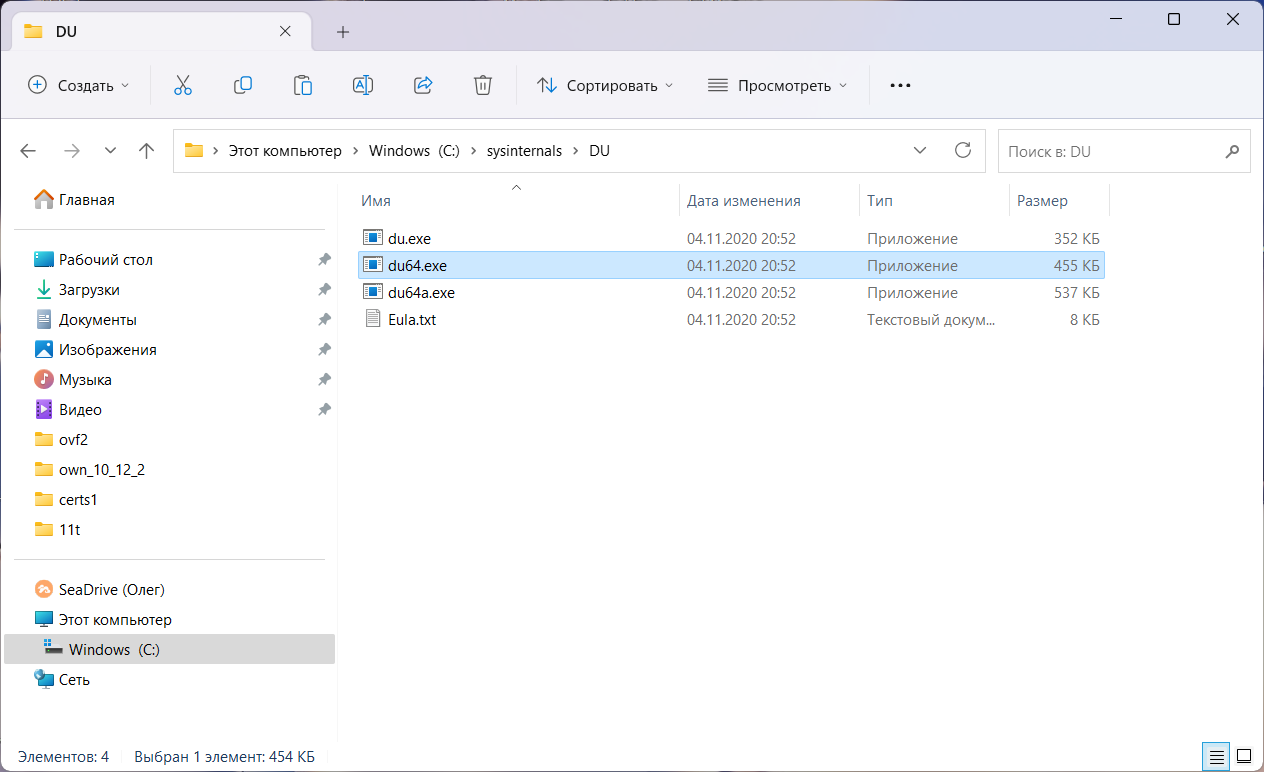Go up one folder level arrow
This screenshot has height=772, width=1264.
147,151
